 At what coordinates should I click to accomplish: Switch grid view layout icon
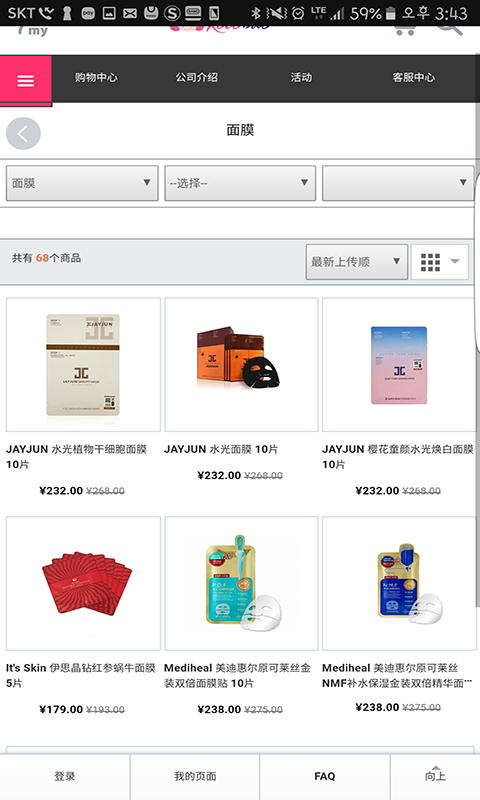tap(440, 262)
